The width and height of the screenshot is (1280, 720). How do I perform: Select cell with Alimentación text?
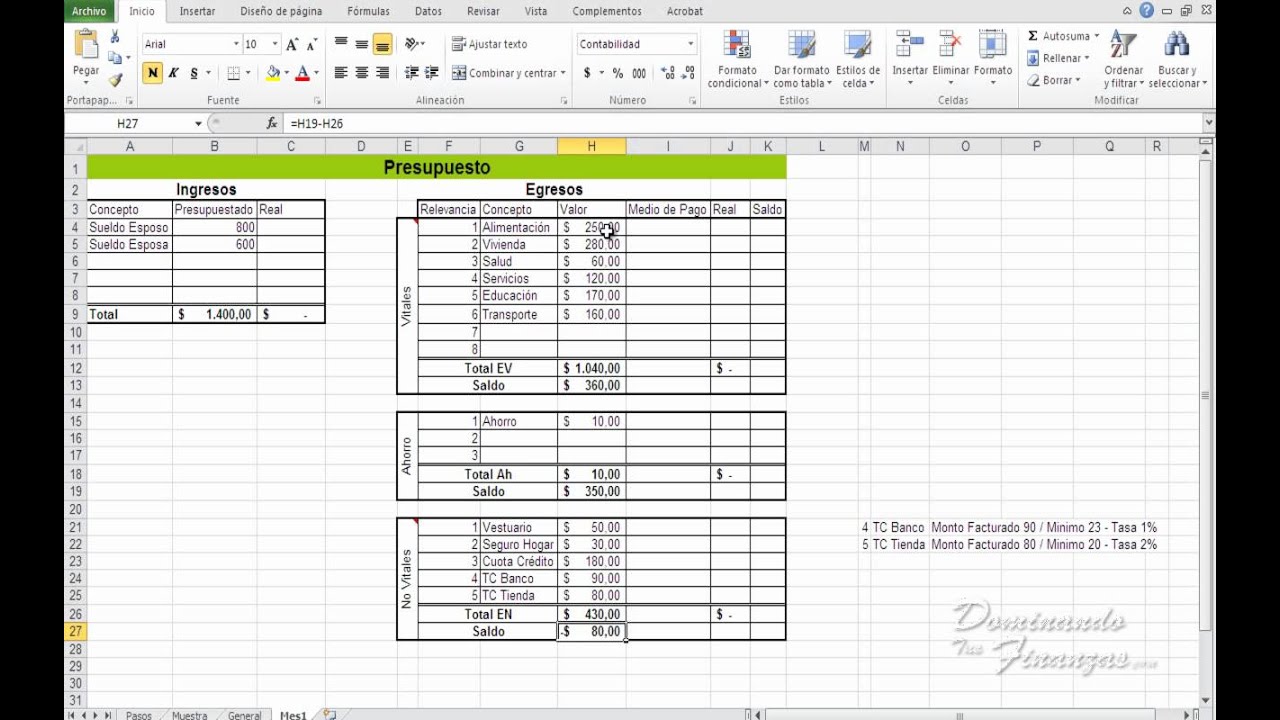(518, 227)
